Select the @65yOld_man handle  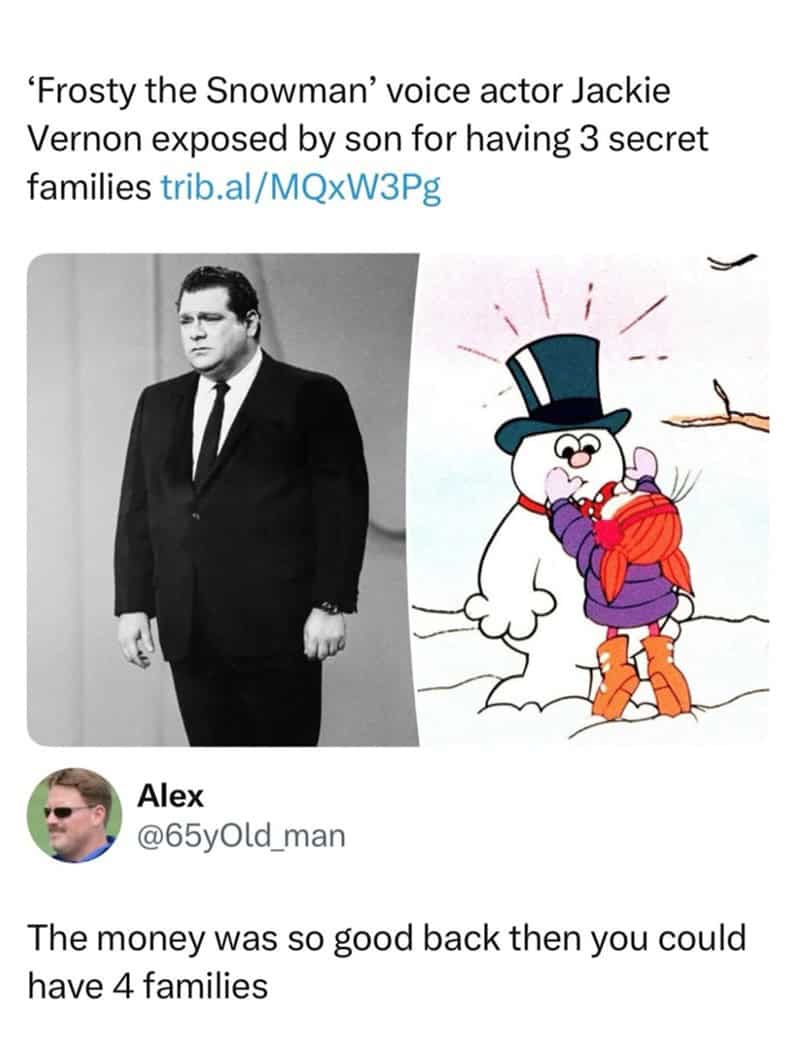point(241,836)
